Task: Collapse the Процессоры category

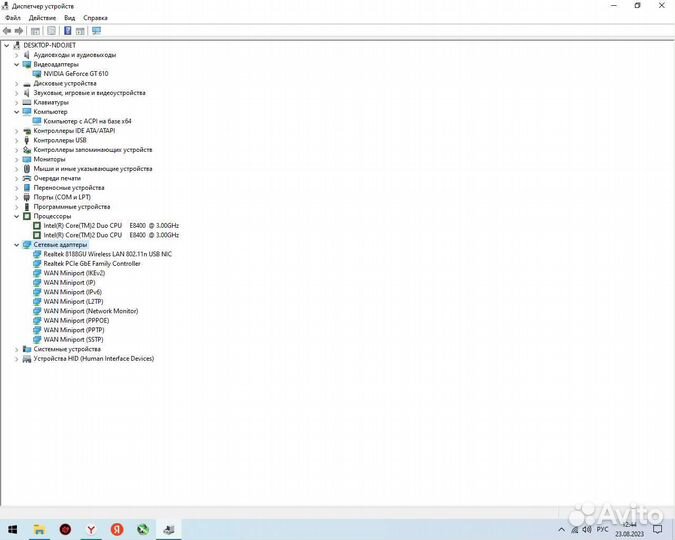Action: [x=16, y=216]
